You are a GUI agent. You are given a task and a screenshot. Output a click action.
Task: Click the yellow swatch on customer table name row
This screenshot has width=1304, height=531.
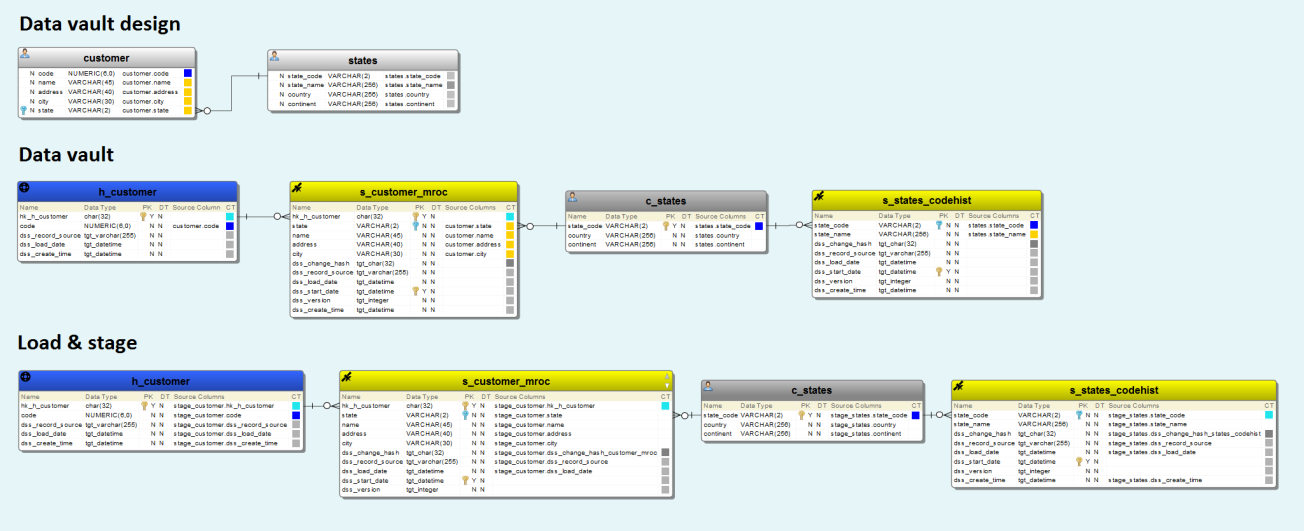point(187,83)
